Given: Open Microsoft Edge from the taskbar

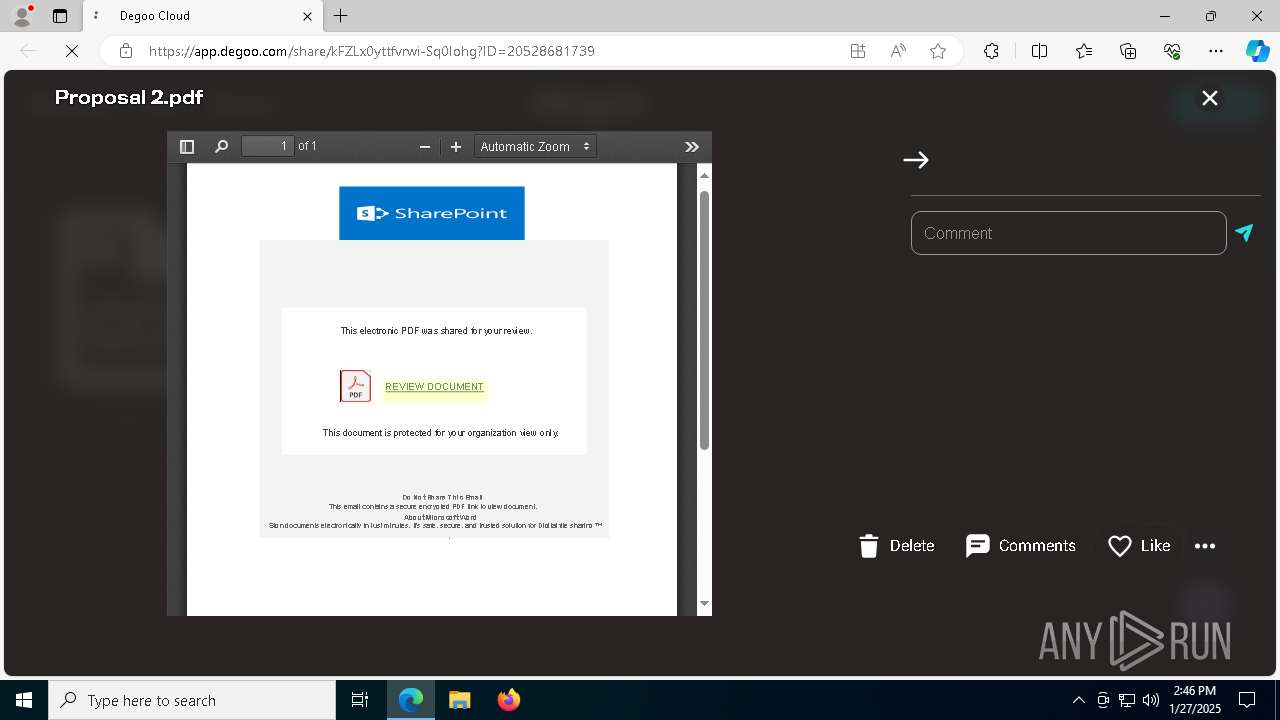Looking at the screenshot, I should click(x=411, y=700).
